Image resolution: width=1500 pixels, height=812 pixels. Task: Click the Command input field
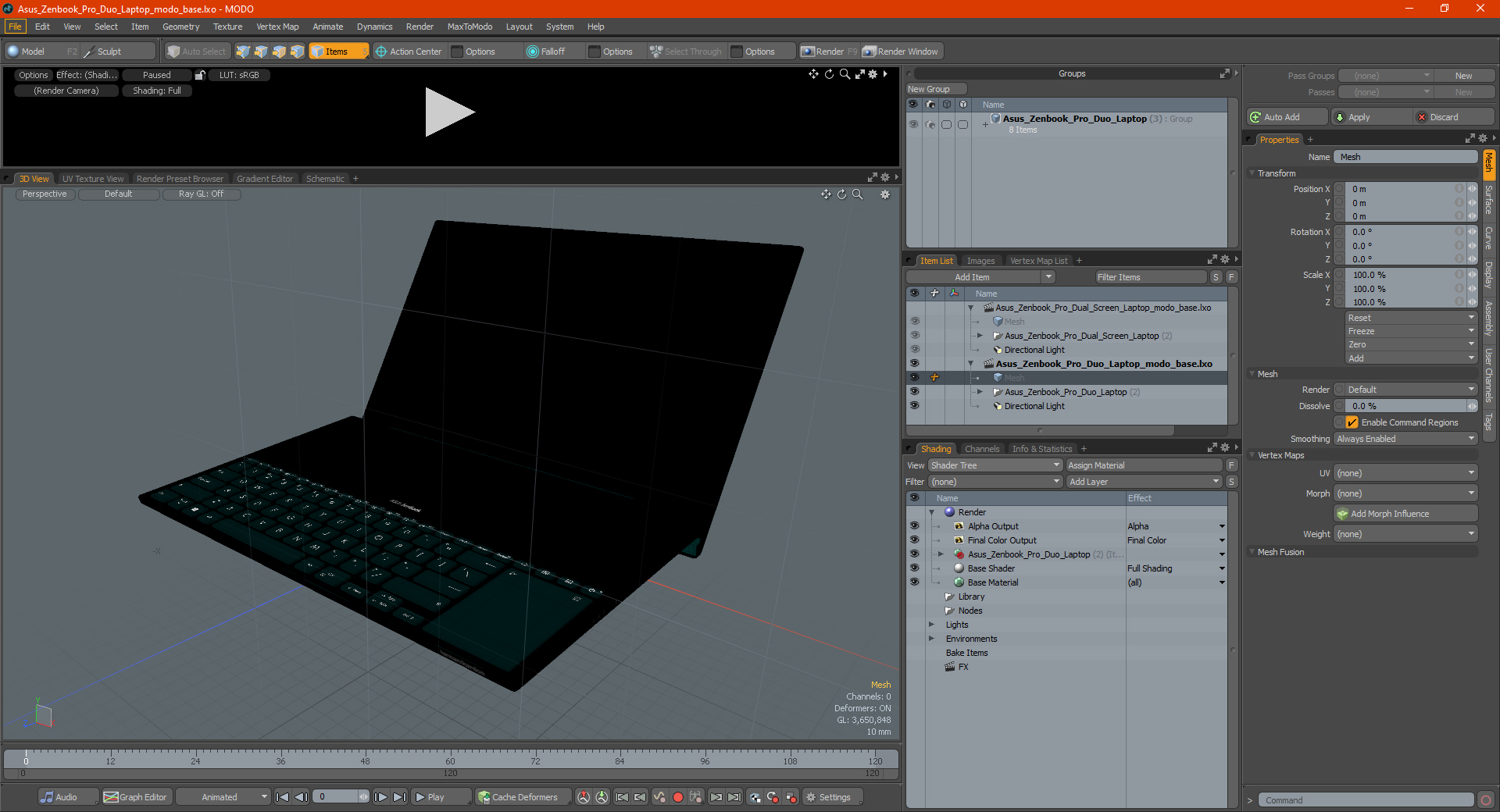pos(1365,800)
